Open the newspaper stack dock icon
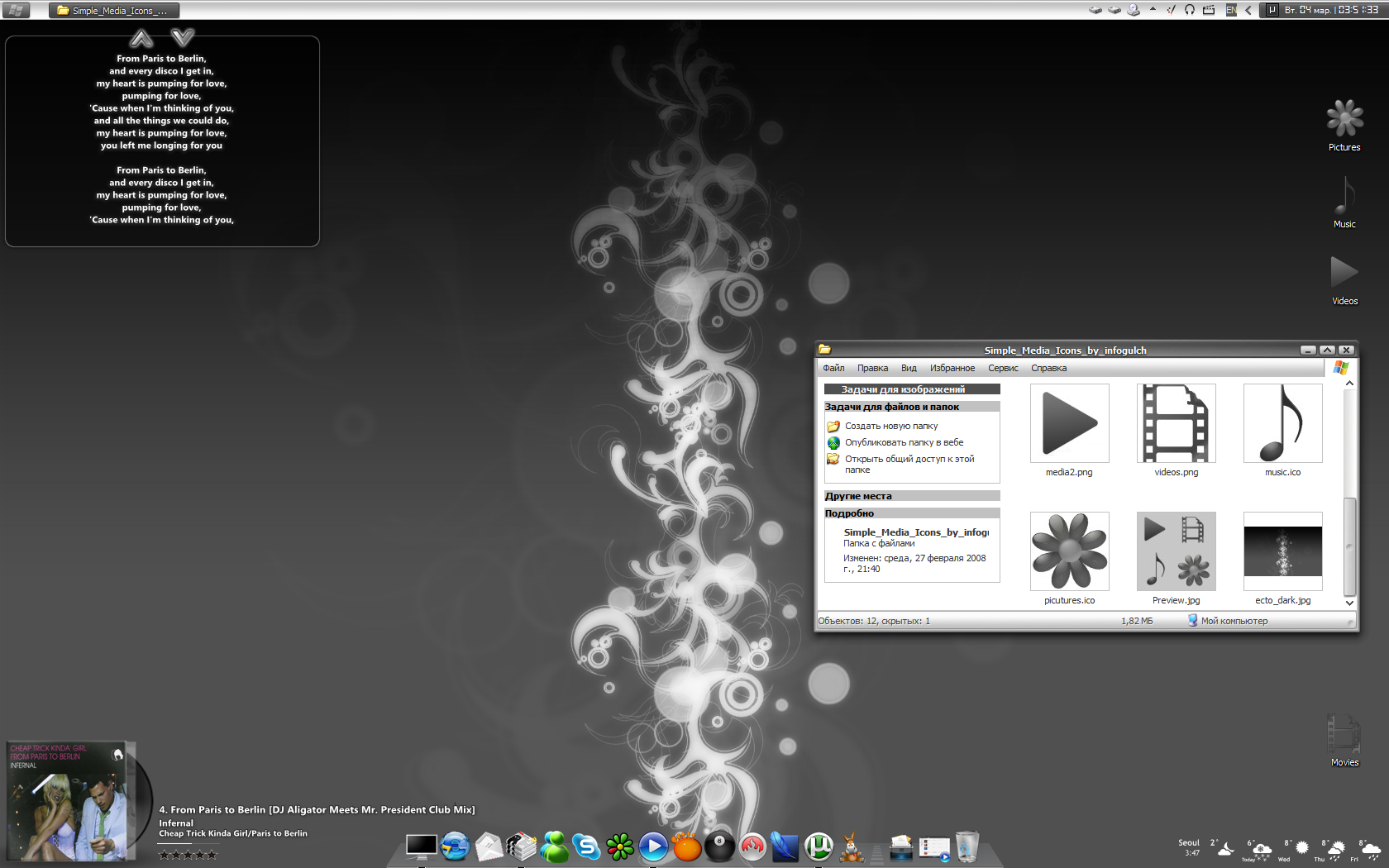1389x868 pixels. tap(521, 847)
